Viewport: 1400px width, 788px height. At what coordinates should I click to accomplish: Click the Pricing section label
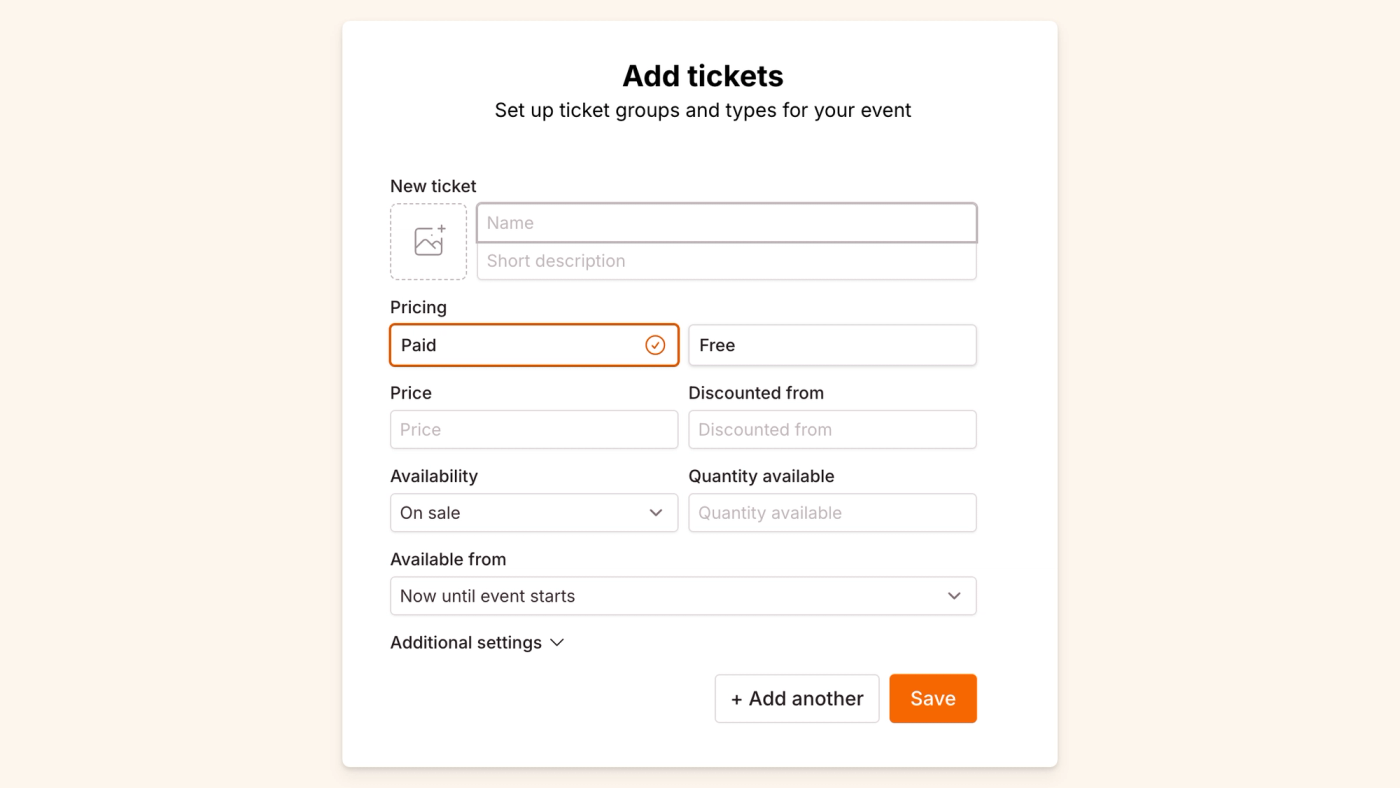coord(418,307)
